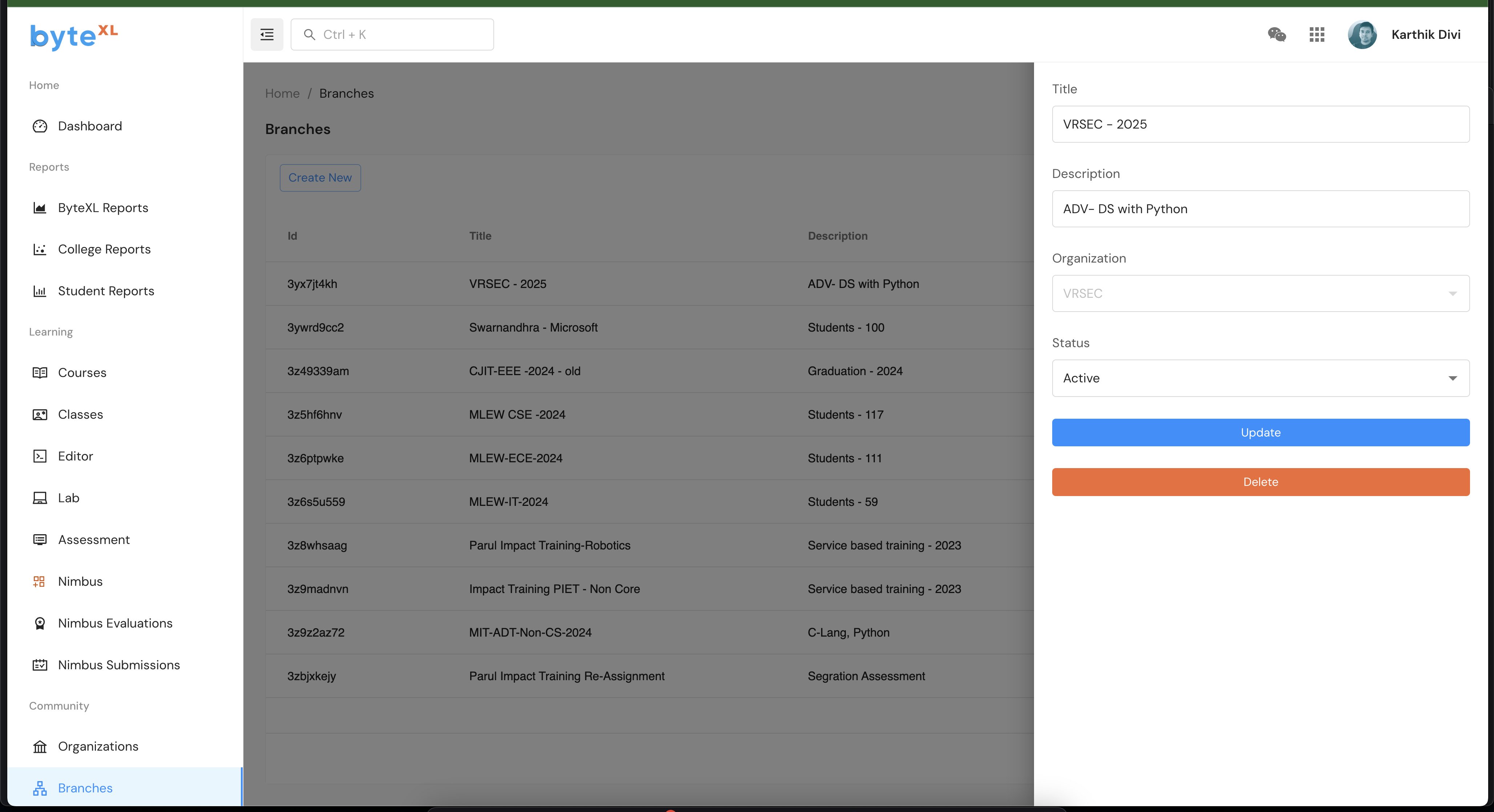Click the Nimbus Evaluations badge icon

(x=40, y=623)
